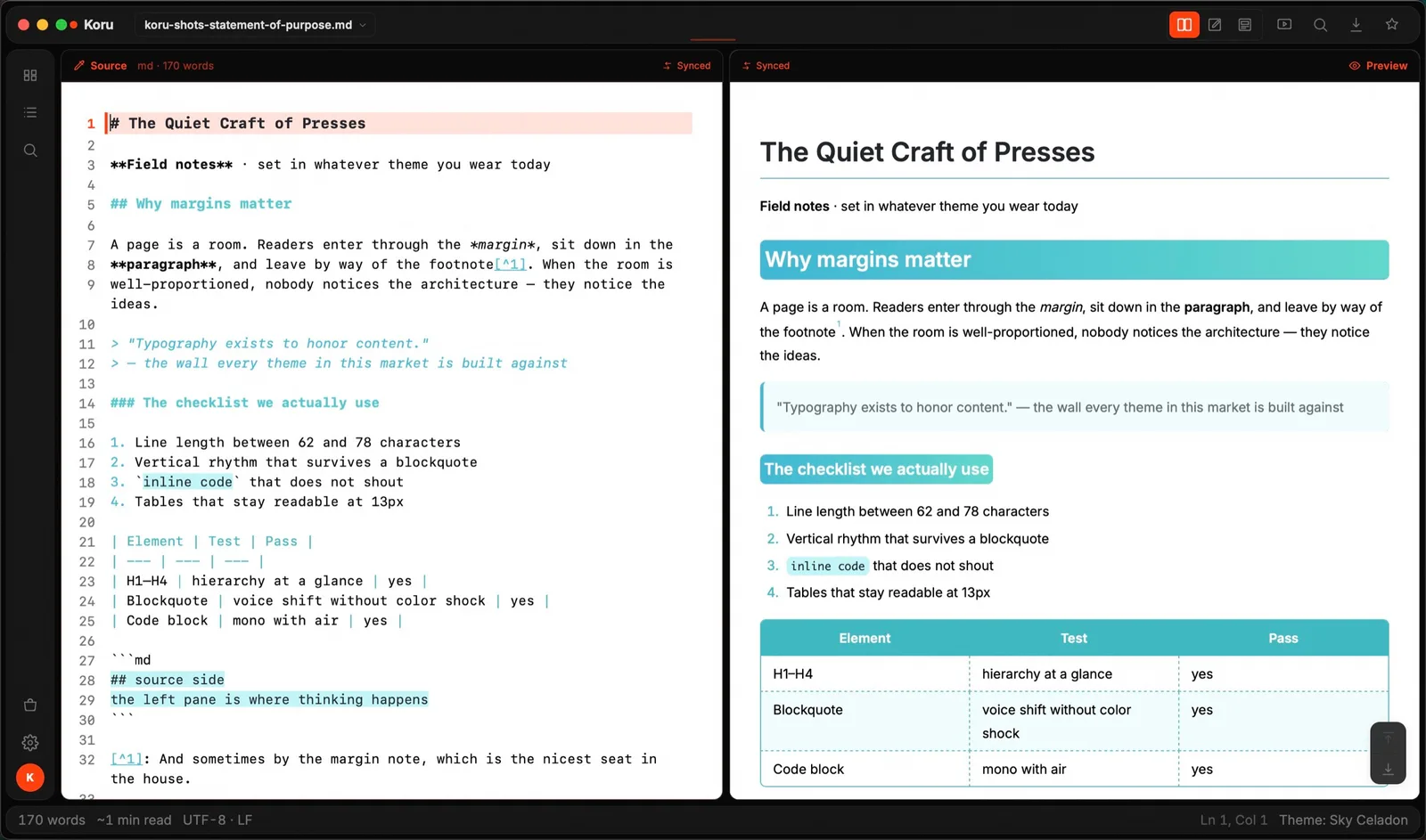Open the sidebar search icon
This screenshot has width=1426, height=840.
click(x=30, y=151)
